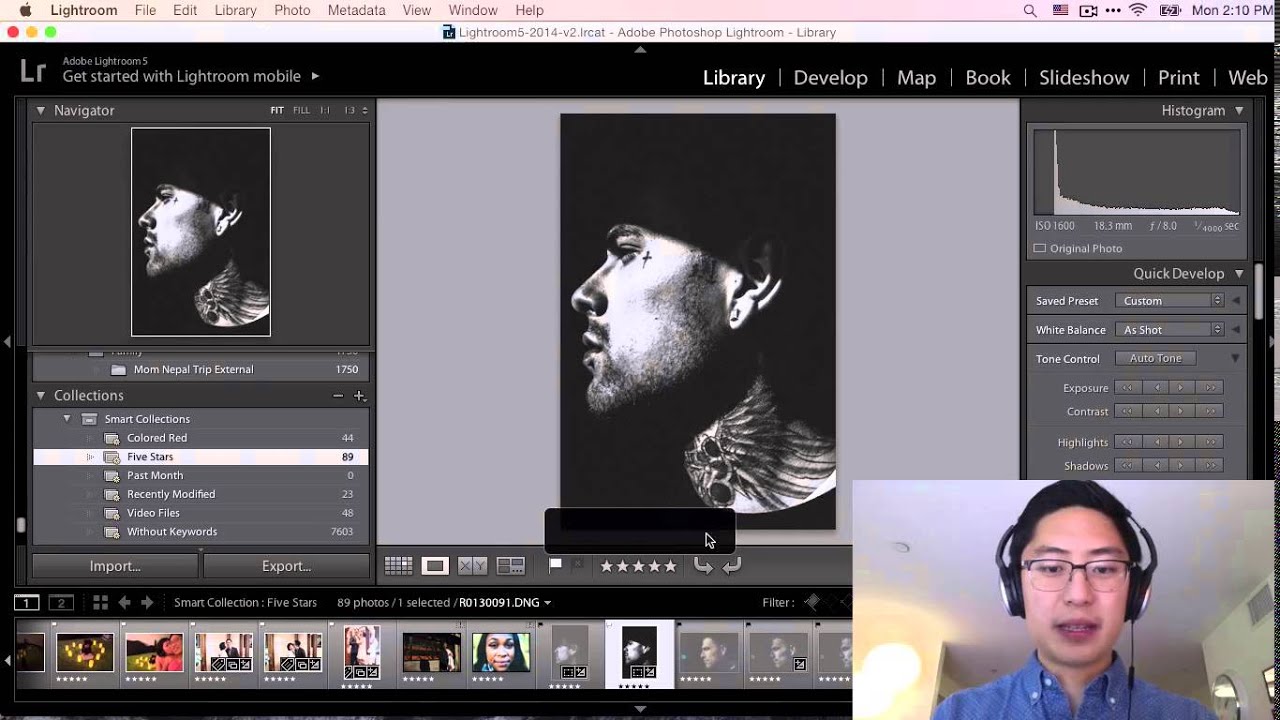Image resolution: width=1280 pixels, height=720 pixels.
Task: Open the Saved Preset dropdown
Action: click(x=1170, y=301)
